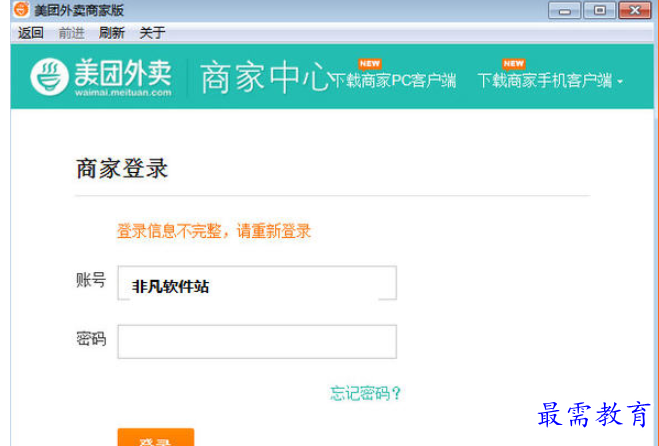Screen dimensions: 659x446
Task: Open the 返回 menu item
Action: click(x=30, y=33)
